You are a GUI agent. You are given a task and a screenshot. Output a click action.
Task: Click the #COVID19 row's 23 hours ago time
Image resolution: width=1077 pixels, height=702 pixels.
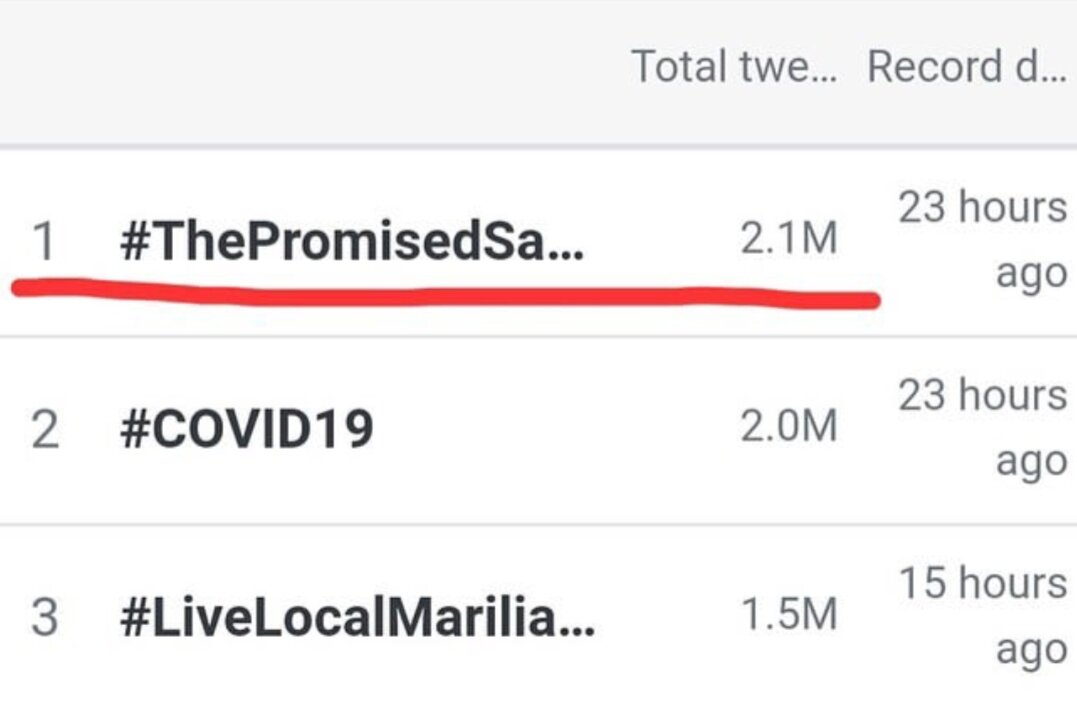(983, 427)
